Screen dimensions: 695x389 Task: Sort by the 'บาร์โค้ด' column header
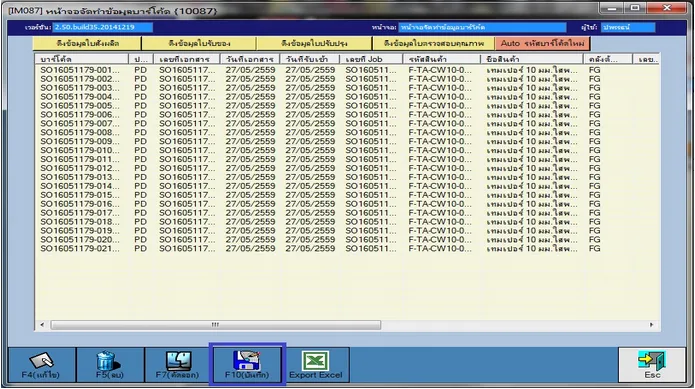click(82, 59)
